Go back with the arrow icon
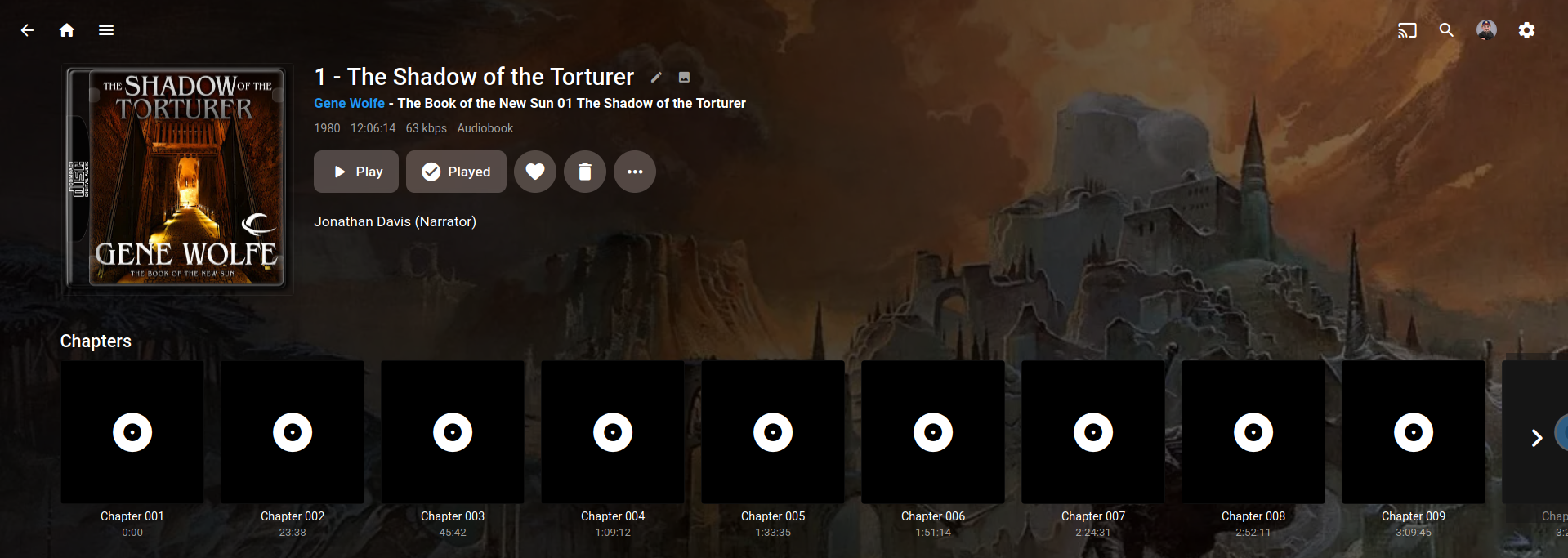1568x558 pixels. 27,30
